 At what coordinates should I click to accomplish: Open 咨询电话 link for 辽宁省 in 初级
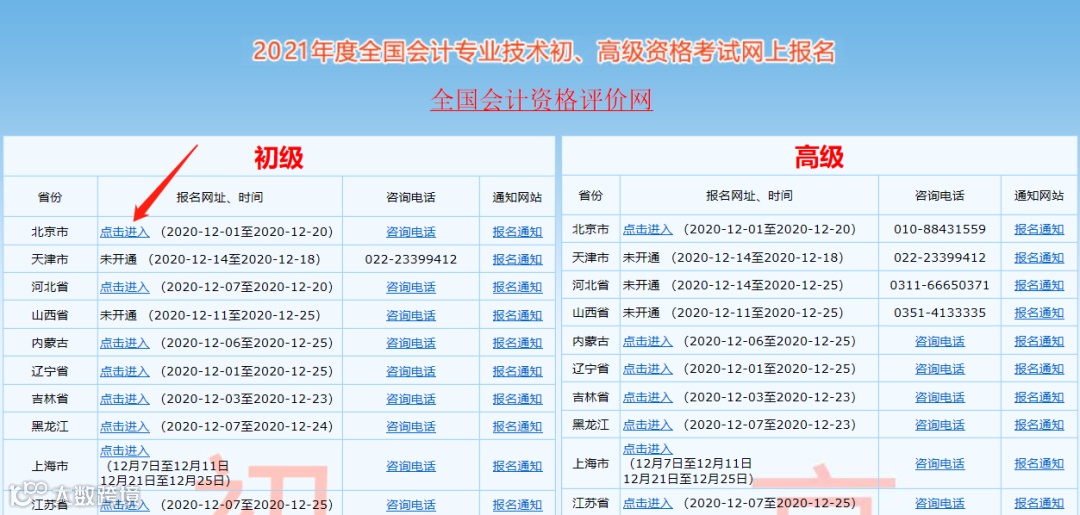[411, 371]
